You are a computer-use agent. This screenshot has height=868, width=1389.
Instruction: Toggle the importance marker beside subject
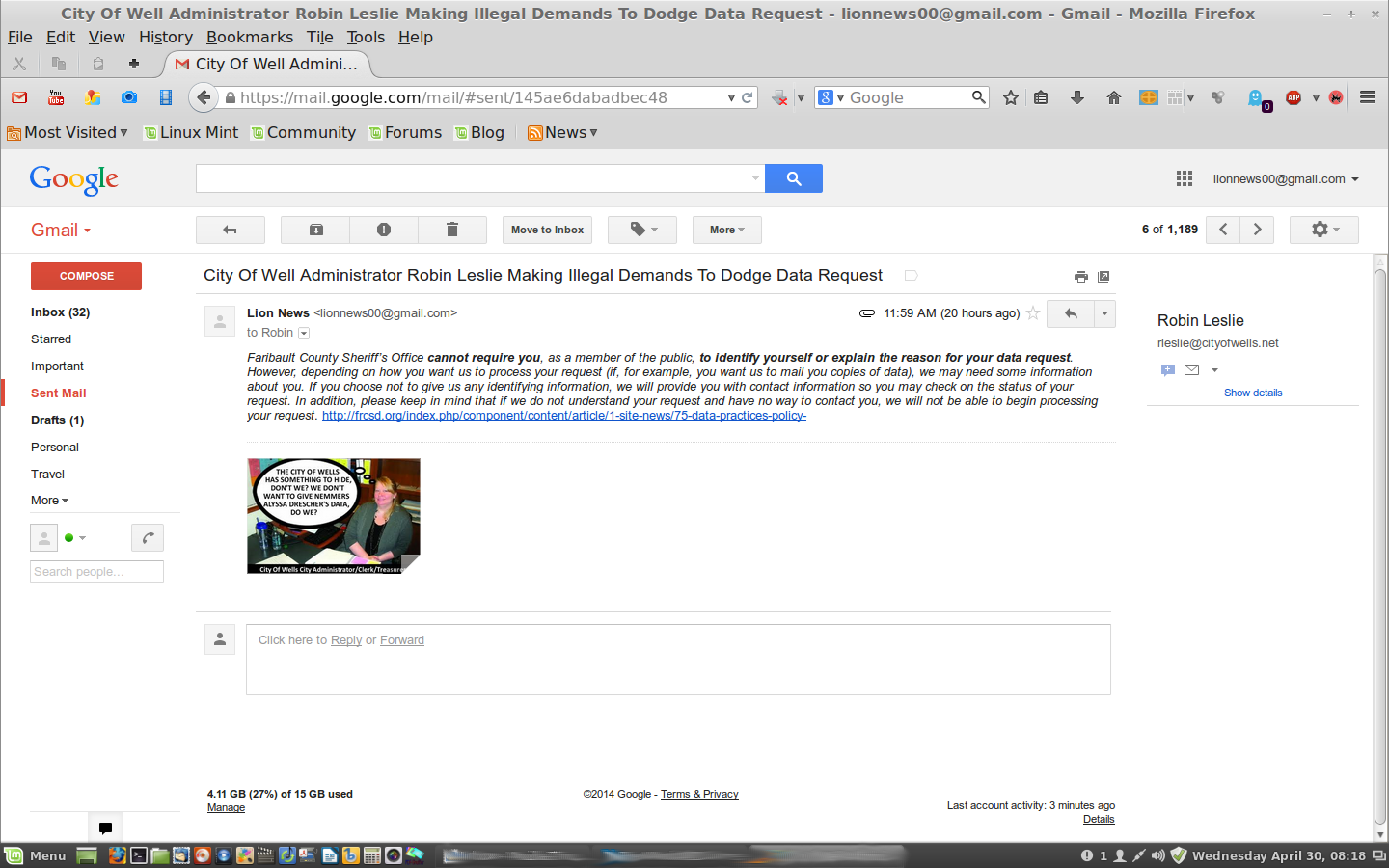pos(911,276)
